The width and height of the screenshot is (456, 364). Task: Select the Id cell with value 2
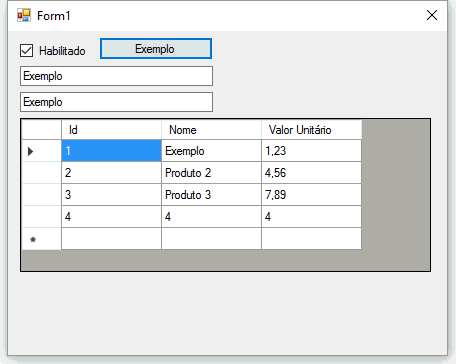point(111,173)
